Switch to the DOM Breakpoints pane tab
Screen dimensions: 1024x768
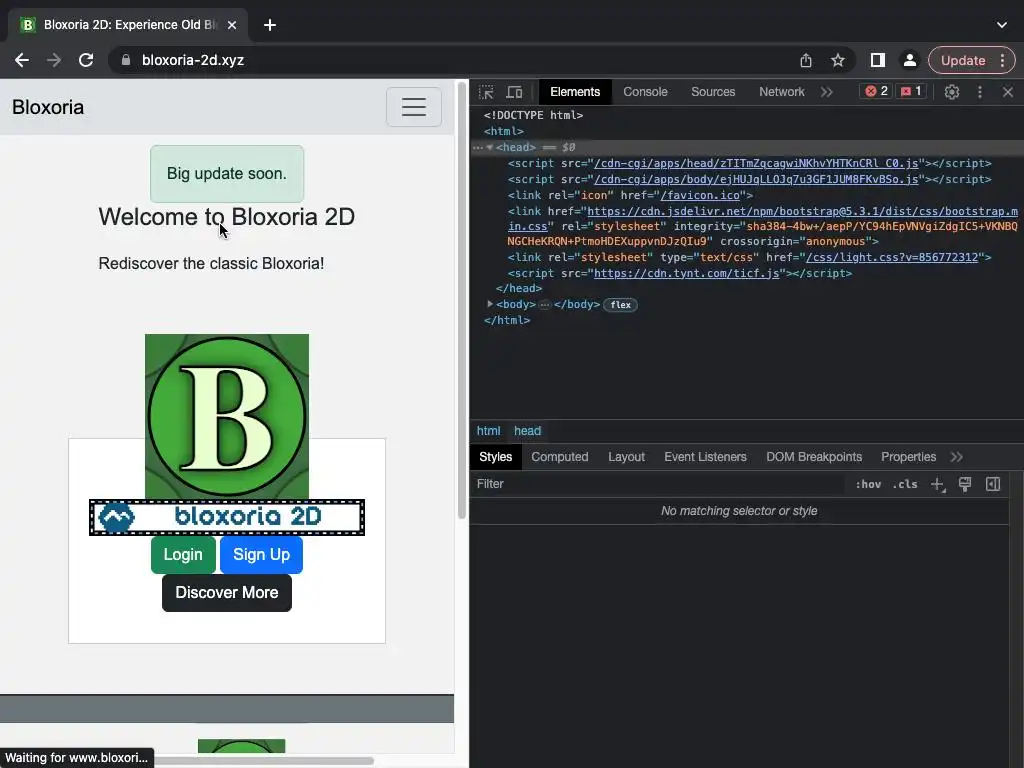(x=814, y=457)
